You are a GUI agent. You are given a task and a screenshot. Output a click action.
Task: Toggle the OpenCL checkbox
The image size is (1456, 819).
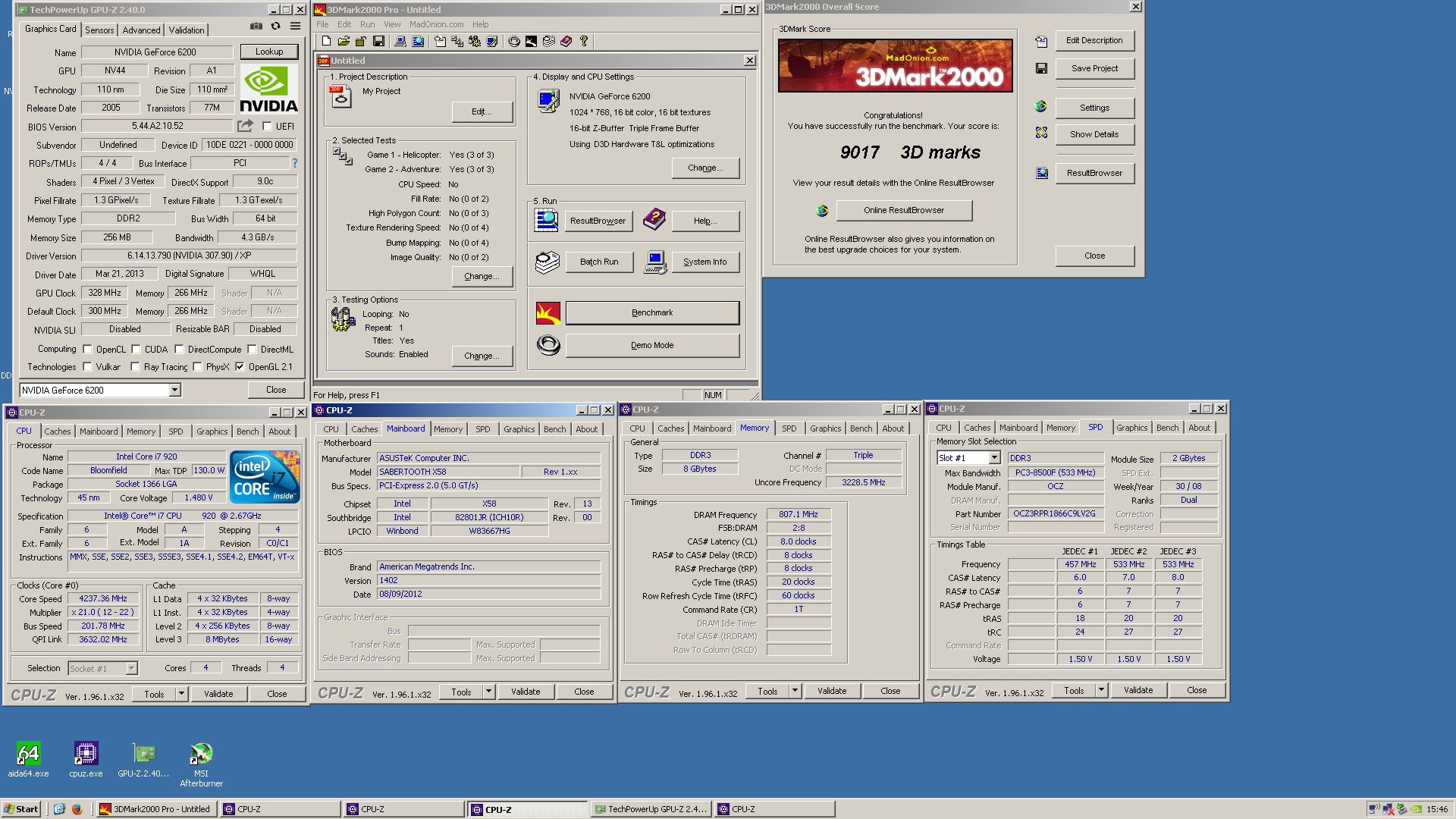[87, 350]
